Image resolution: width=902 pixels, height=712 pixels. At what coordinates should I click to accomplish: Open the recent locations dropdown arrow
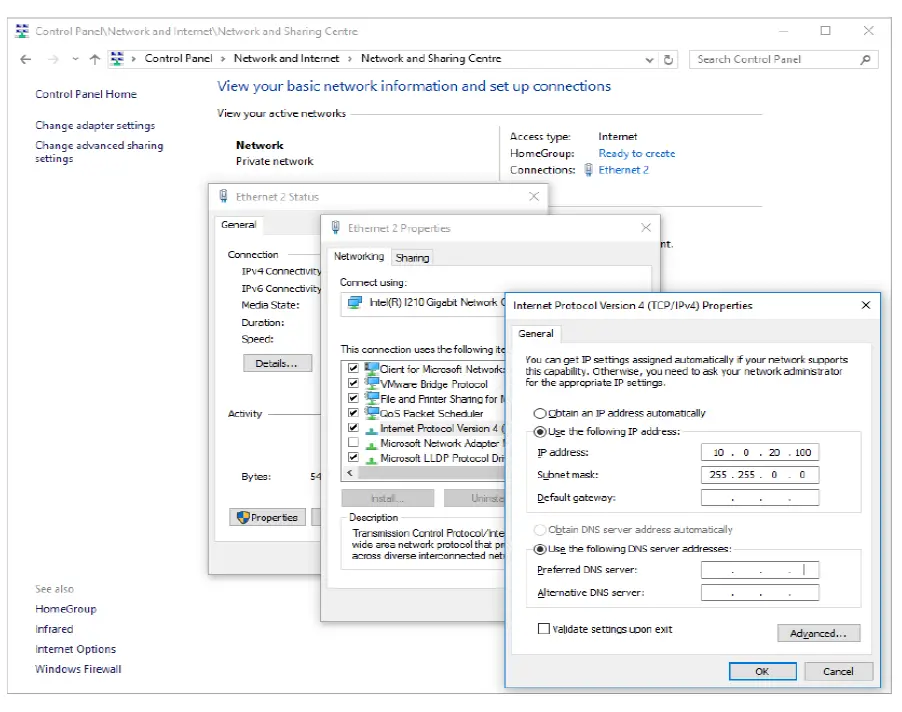click(x=76, y=59)
